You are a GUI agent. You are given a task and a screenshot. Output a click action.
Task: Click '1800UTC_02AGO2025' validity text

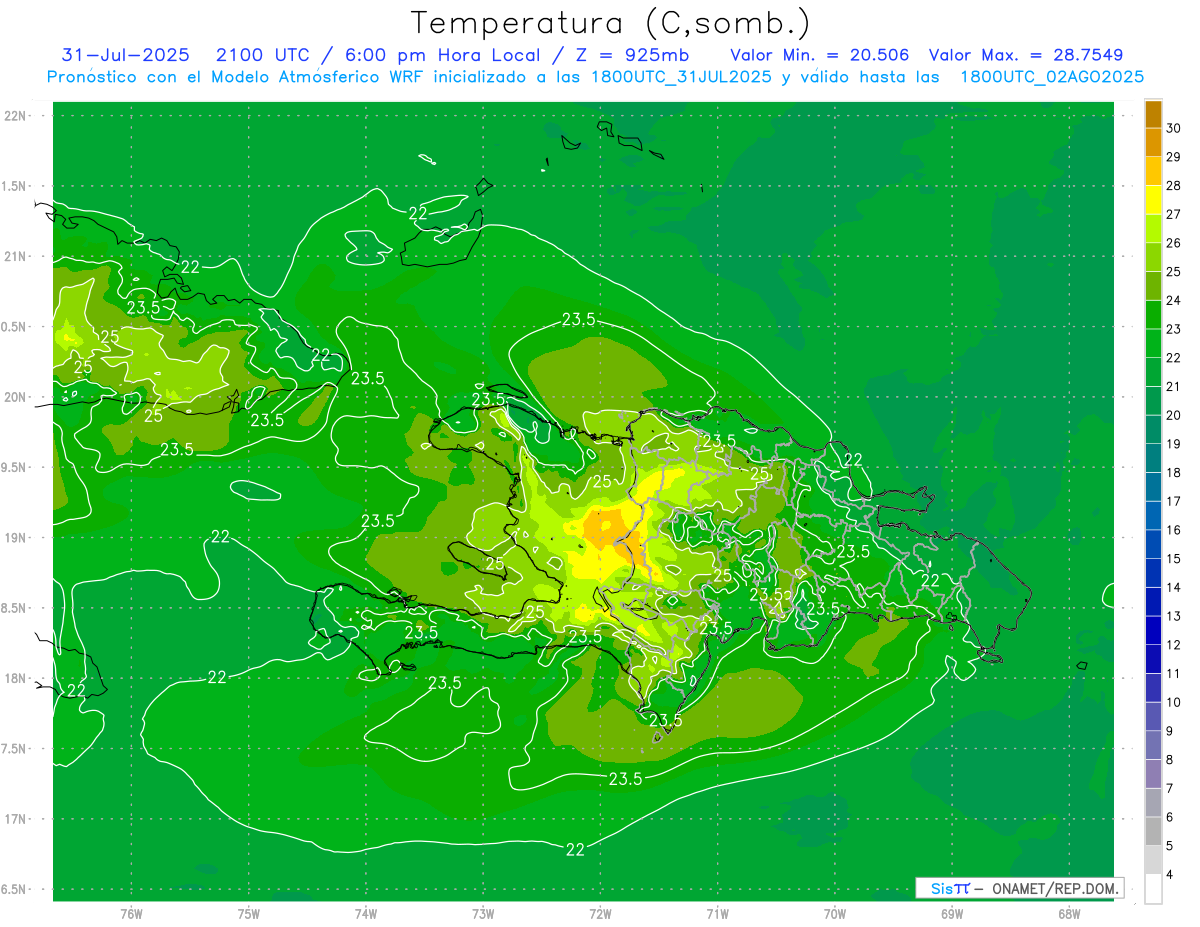pyautogui.click(x=1051, y=77)
